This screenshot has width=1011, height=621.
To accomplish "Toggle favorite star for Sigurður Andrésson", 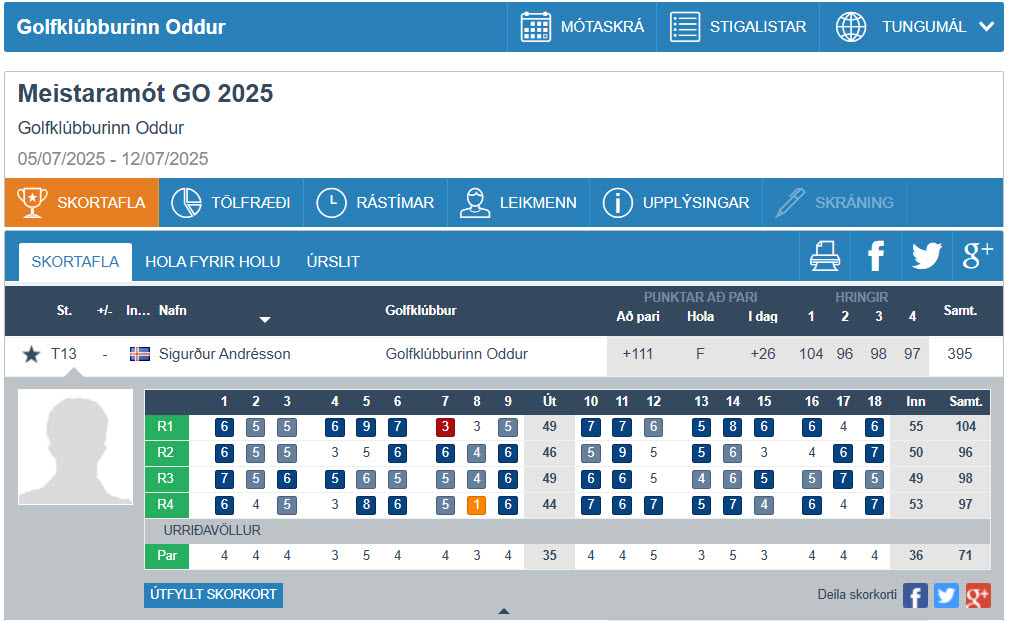I will (31, 355).
